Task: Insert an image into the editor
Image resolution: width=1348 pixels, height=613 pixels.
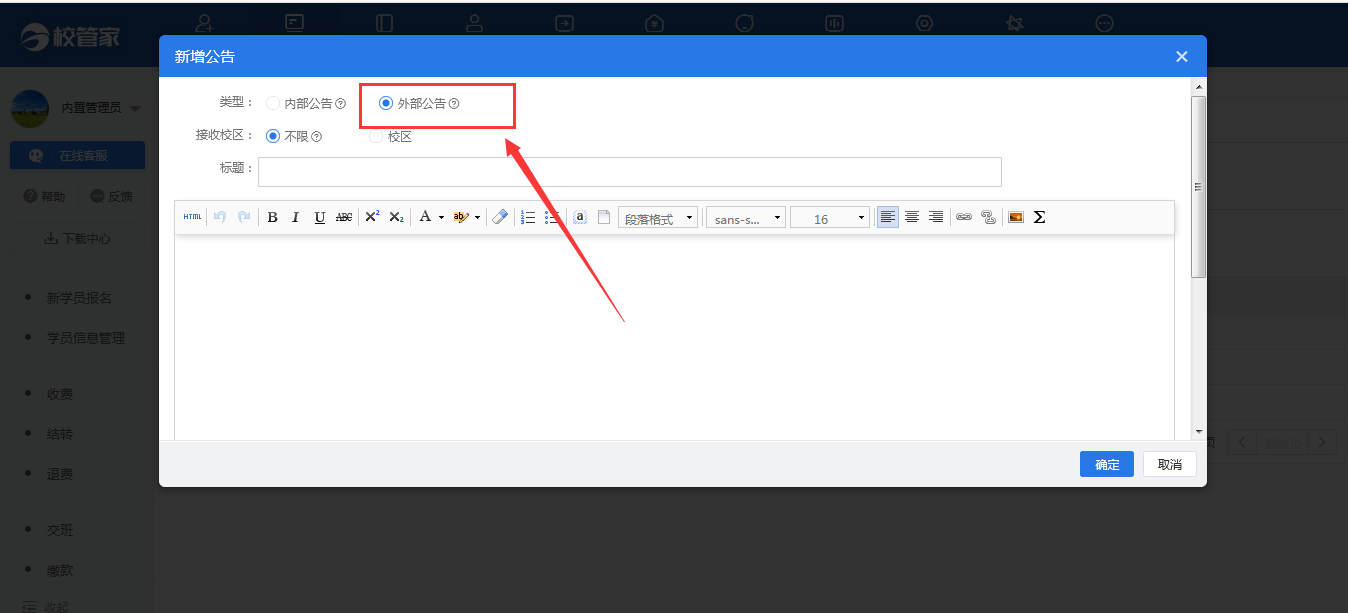Action: pyautogui.click(x=1016, y=217)
